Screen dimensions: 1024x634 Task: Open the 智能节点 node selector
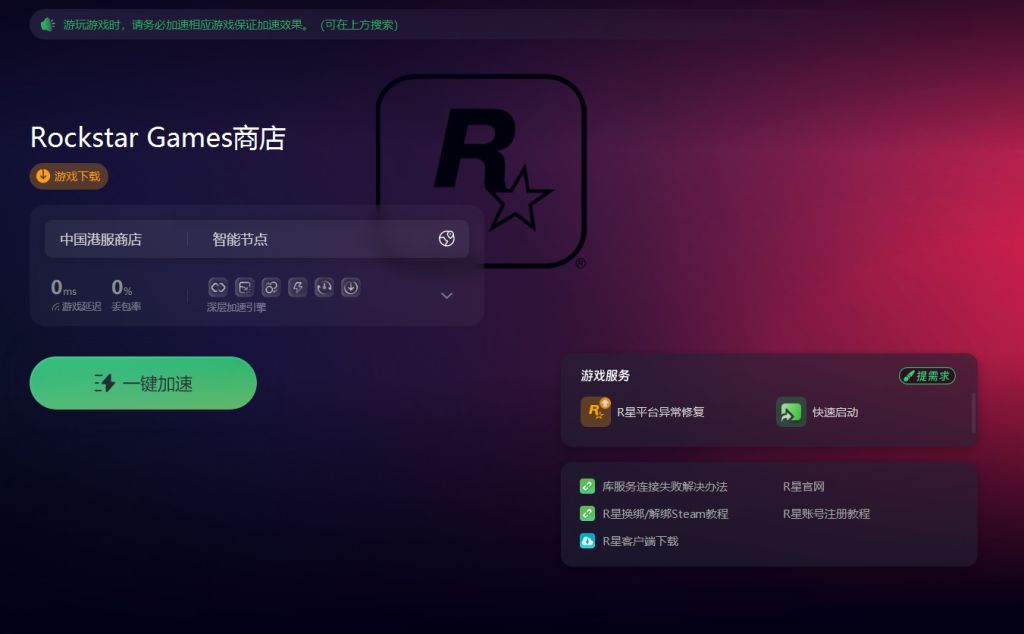(x=240, y=240)
